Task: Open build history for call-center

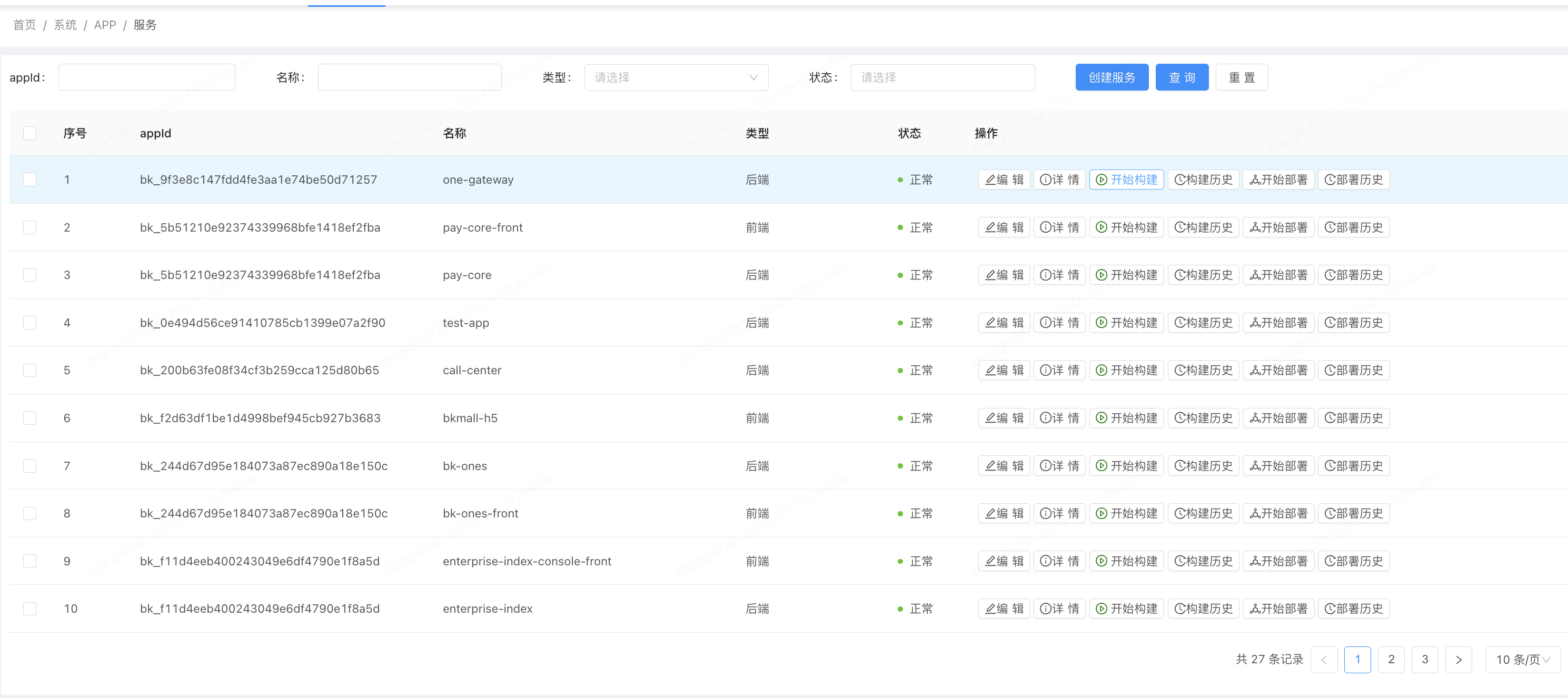Action: [x=1203, y=370]
